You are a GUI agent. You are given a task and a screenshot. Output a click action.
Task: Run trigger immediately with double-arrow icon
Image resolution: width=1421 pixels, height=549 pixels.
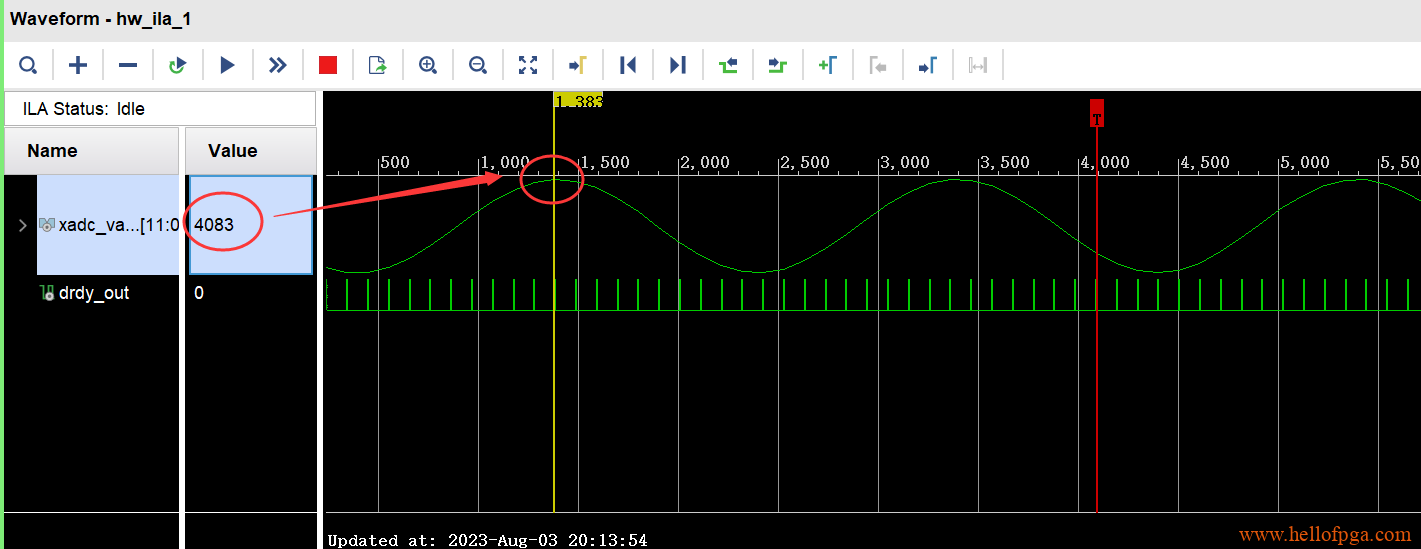[278, 66]
